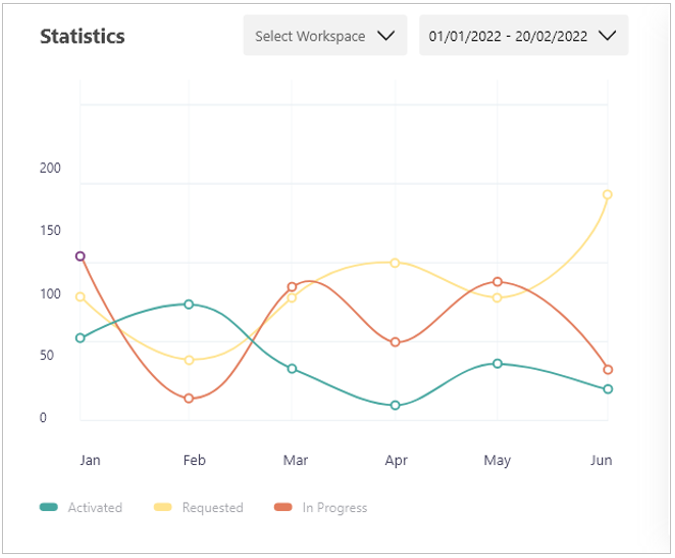This screenshot has width=675, height=558.
Task: Click the chevron arrow beside Select Workspace
Action: pyautogui.click(x=386, y=36)
